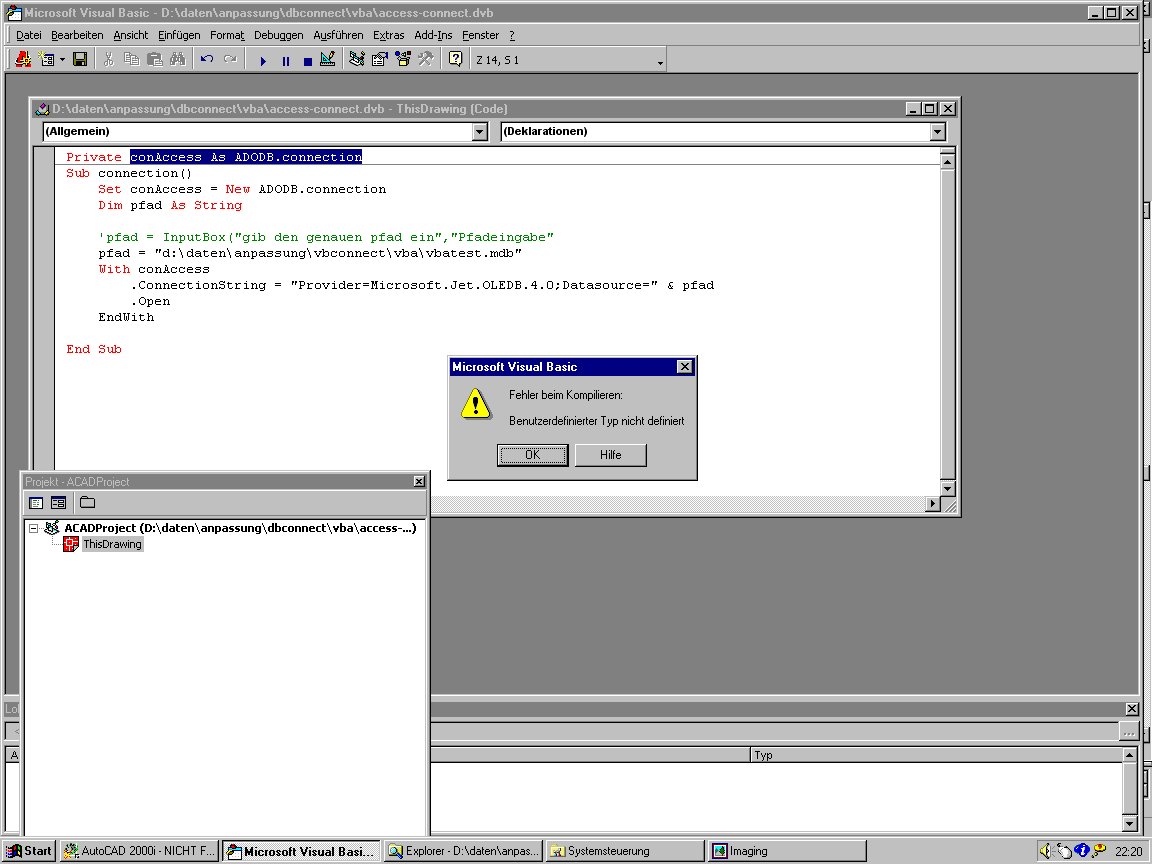Image resolution: width=1152 pixels, height=864 pixels.
Task: Click the volume speaker tray icon
Action: [x=1045, y=851]
